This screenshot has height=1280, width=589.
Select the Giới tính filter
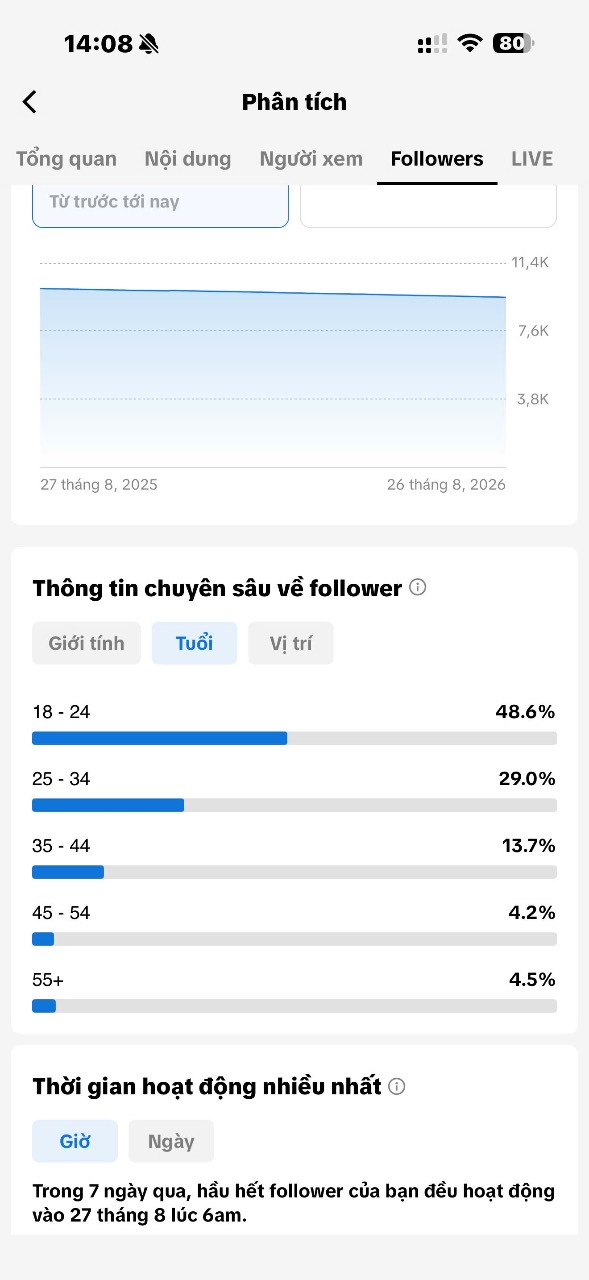pos(87,643)
